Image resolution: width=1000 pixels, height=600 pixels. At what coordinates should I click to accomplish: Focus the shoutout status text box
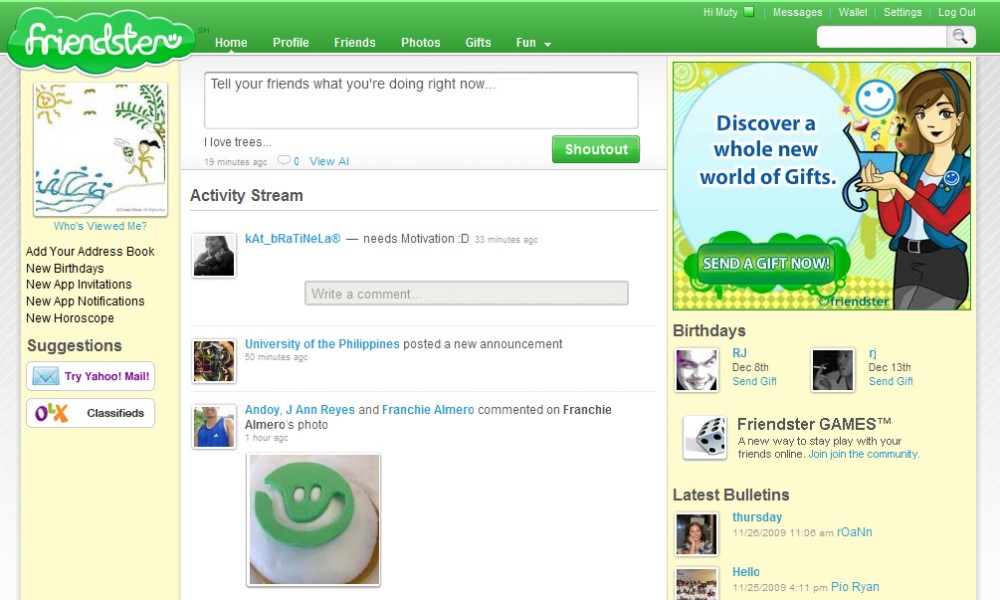point(421,100)
